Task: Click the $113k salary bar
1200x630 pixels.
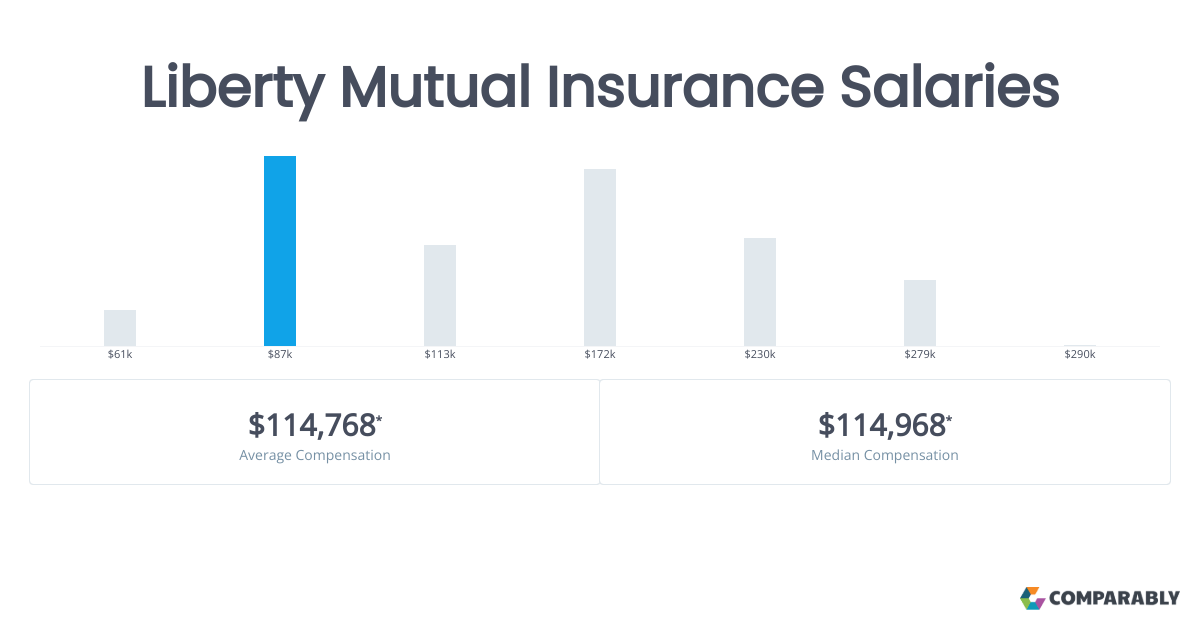Action: (x=440, y=295)
